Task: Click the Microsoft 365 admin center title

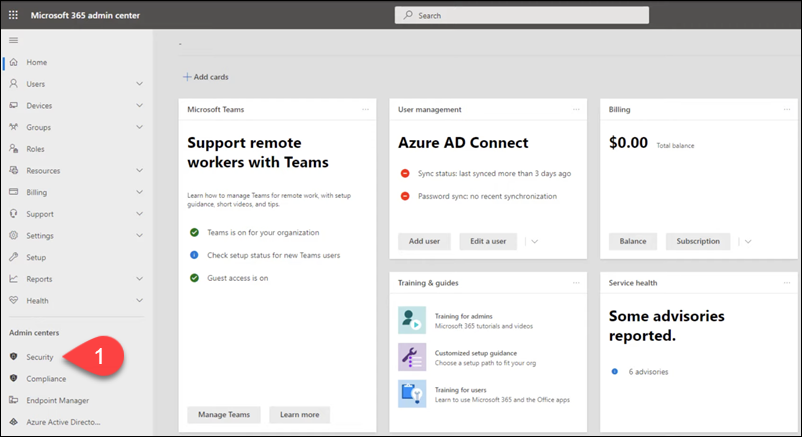Action: click(85, 15)
